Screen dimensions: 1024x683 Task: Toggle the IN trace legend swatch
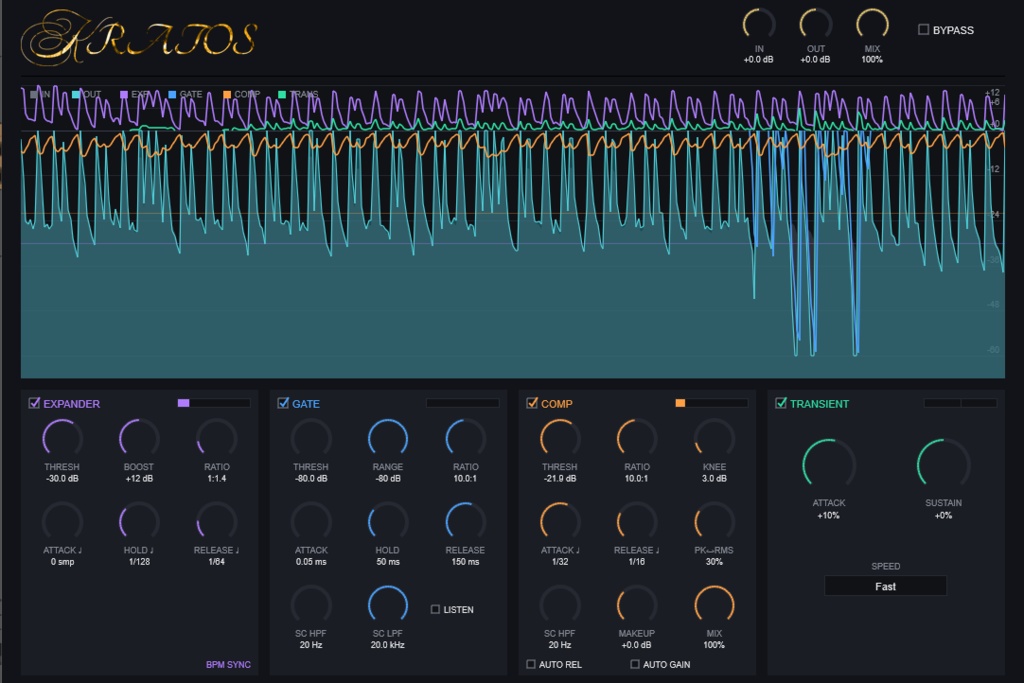33,94
